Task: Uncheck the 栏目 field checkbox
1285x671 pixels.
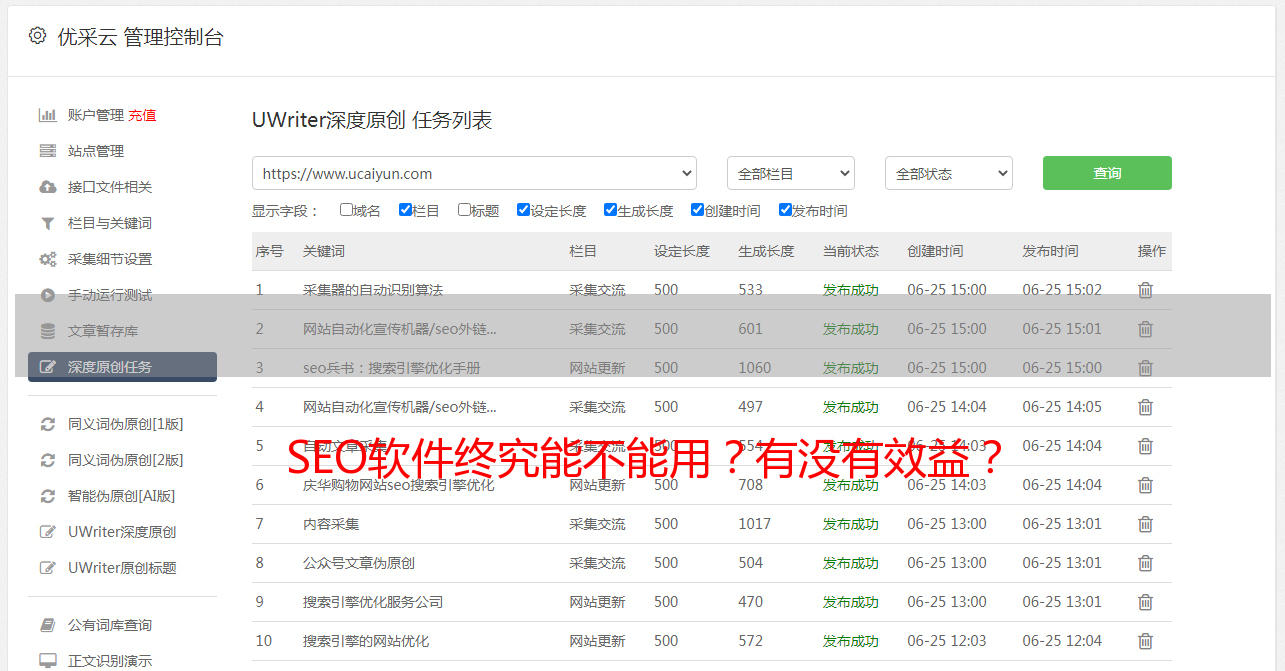Action: click(x=405, y=210)
